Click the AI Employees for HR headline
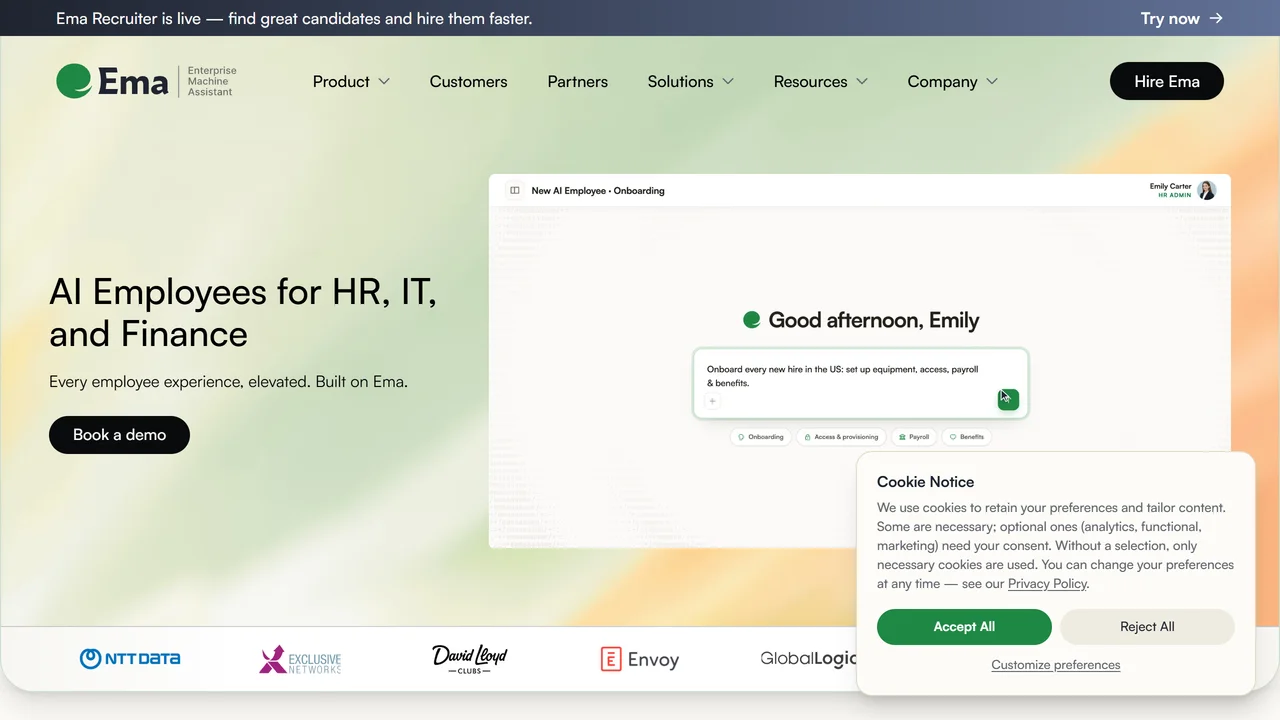1280x720 pixels. pyautogui.click(x=243, y=312)
